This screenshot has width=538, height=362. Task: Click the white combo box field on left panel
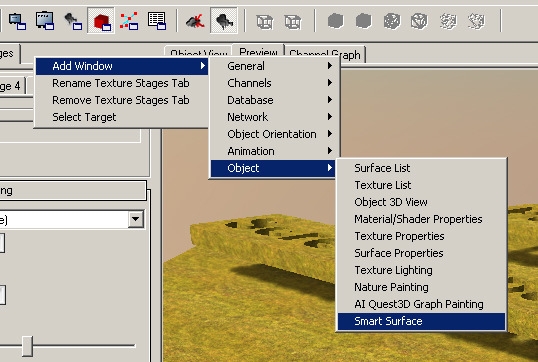pos(64,219)
